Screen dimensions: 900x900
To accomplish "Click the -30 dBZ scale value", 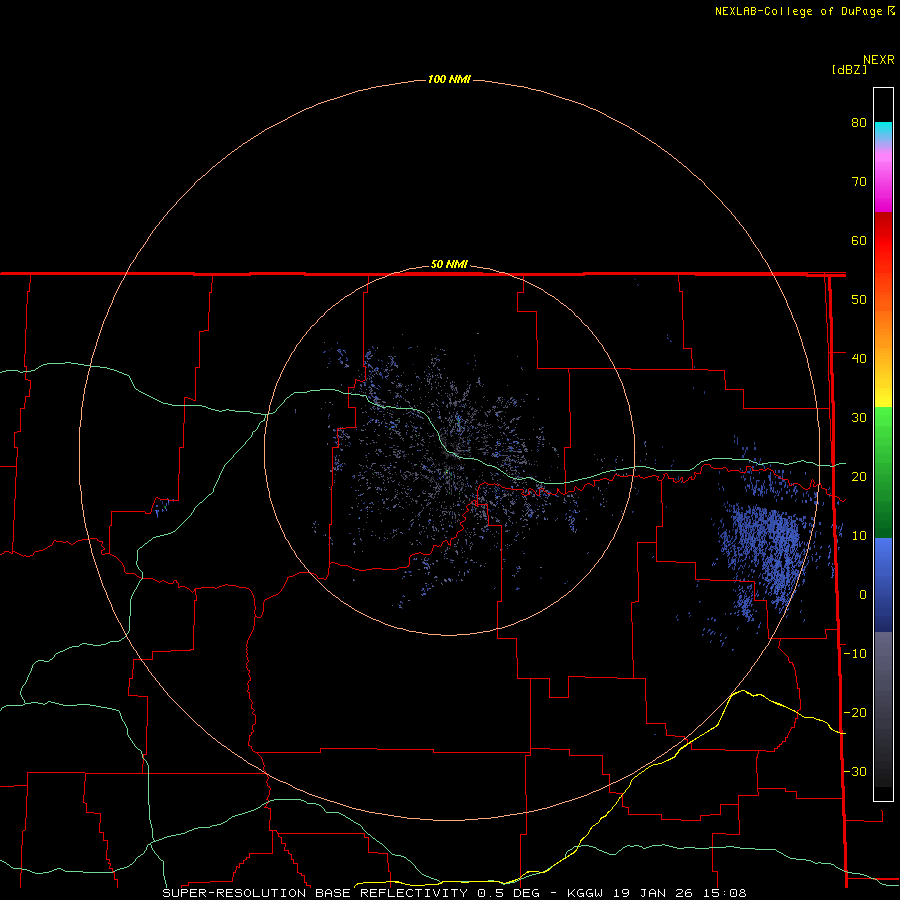I will [x=855, y=772].
